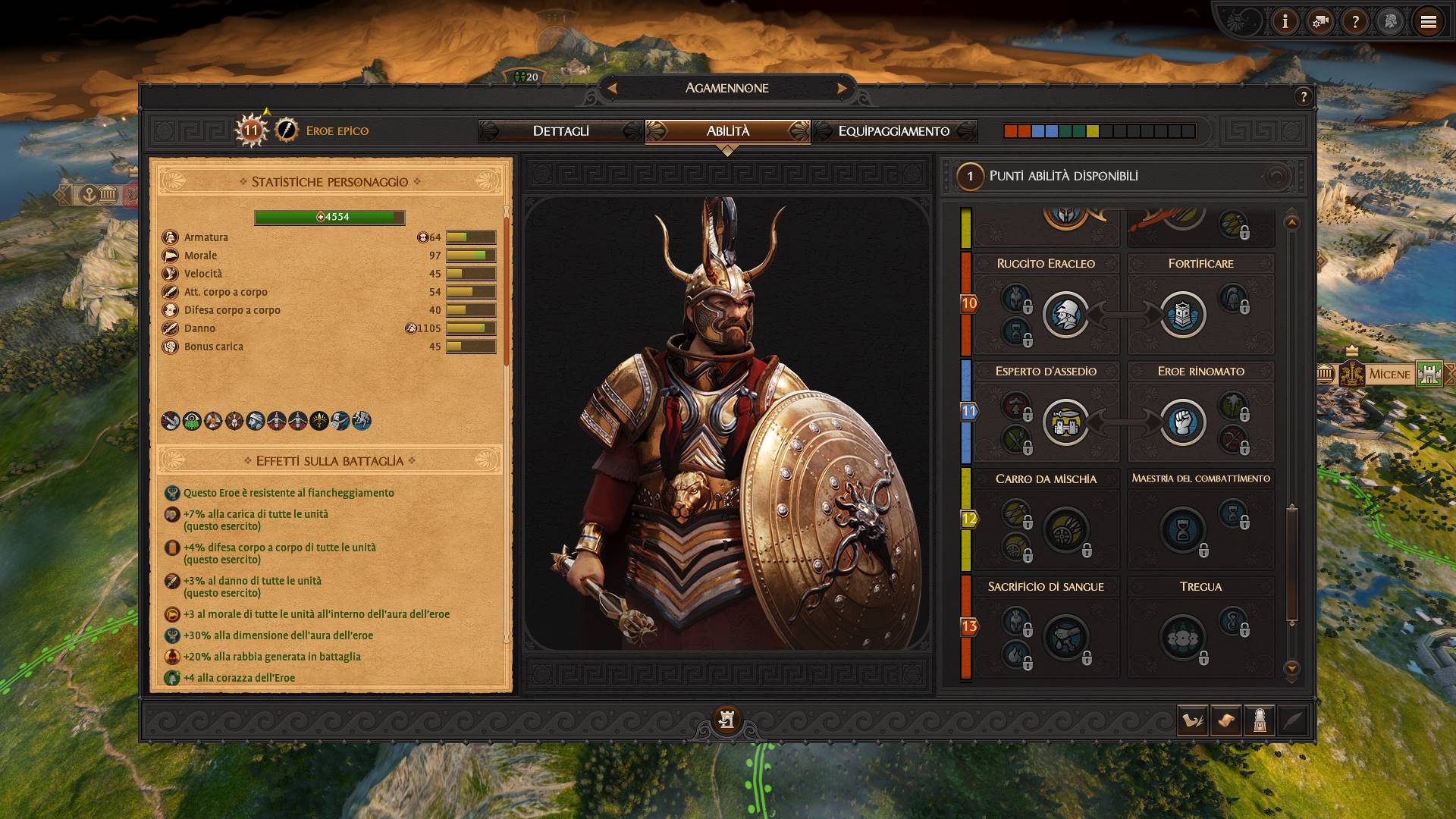Click the Velocità stat row
Viewport: 1456px width, 819px height.
point(329,274)
